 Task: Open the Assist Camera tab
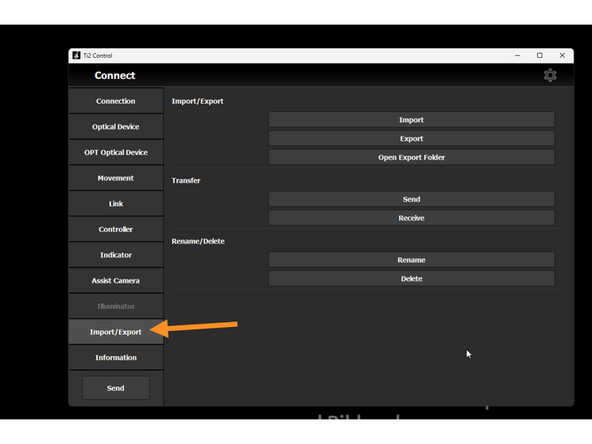(x=116, y=281)
